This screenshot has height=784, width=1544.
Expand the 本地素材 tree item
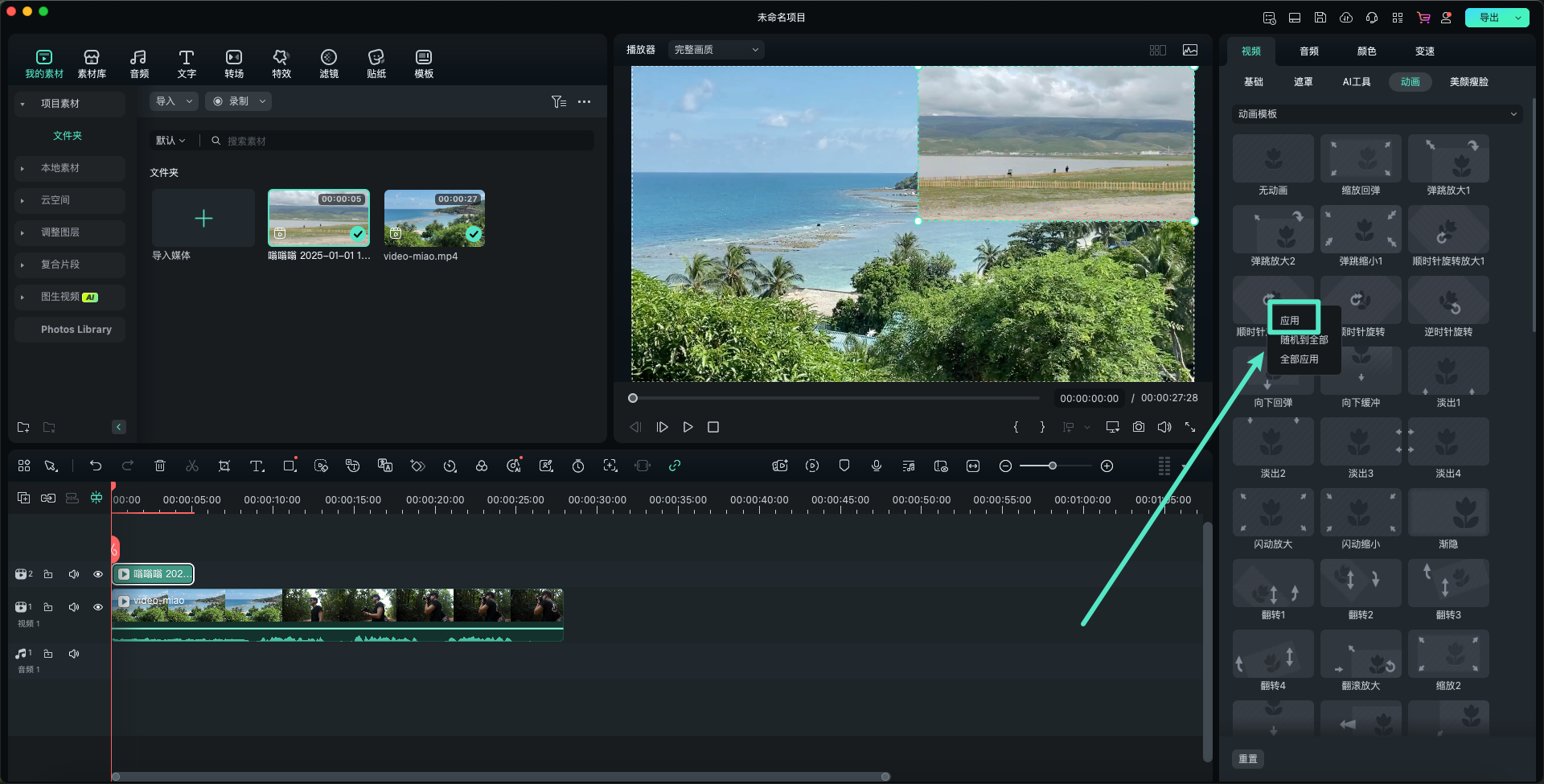click(60, 168)
